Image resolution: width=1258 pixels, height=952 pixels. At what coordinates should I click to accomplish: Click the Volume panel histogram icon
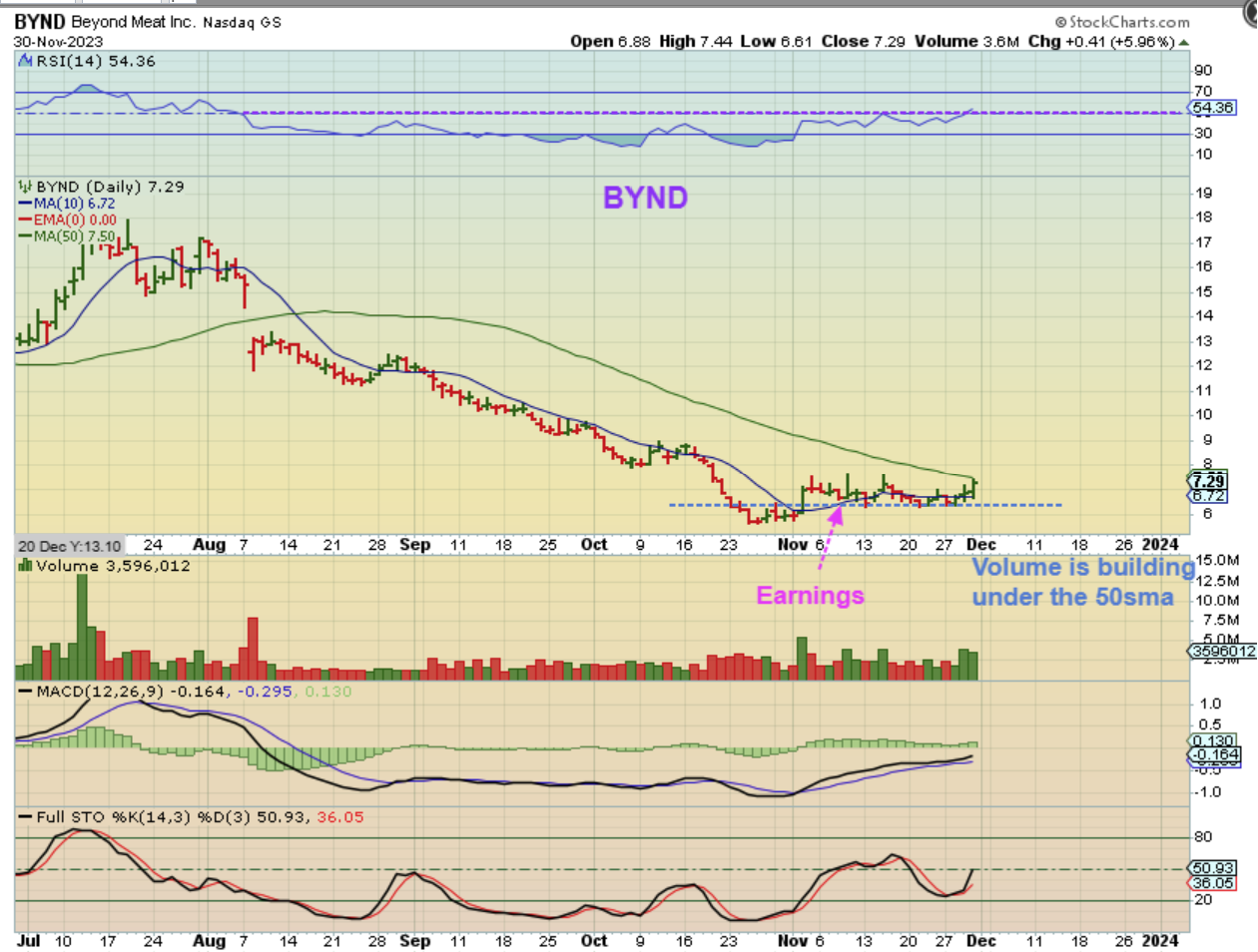click(26, 566)
